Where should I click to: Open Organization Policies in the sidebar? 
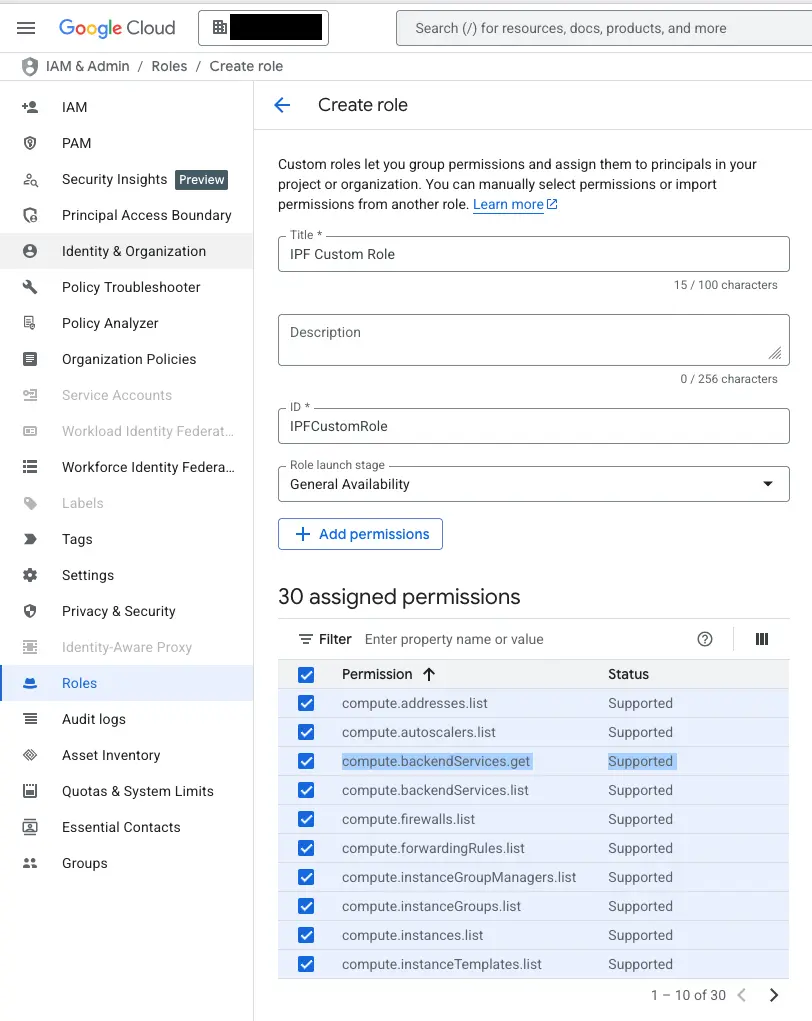click(x=129, y=359)
